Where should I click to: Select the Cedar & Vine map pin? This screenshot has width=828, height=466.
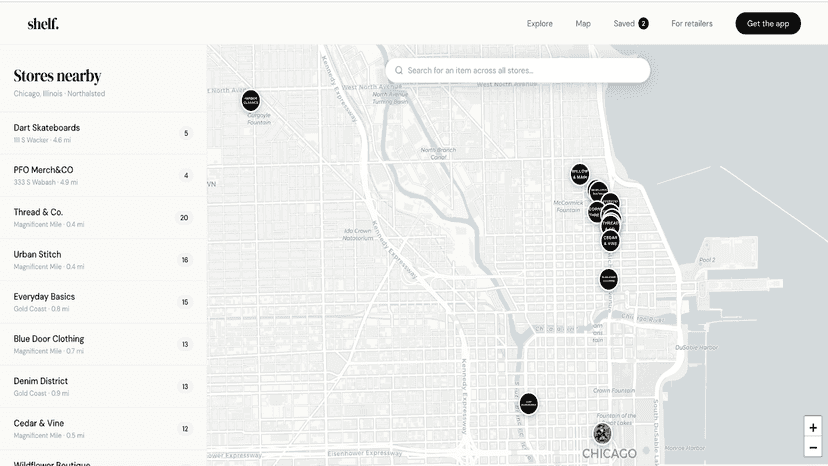(x=610, y=240)
